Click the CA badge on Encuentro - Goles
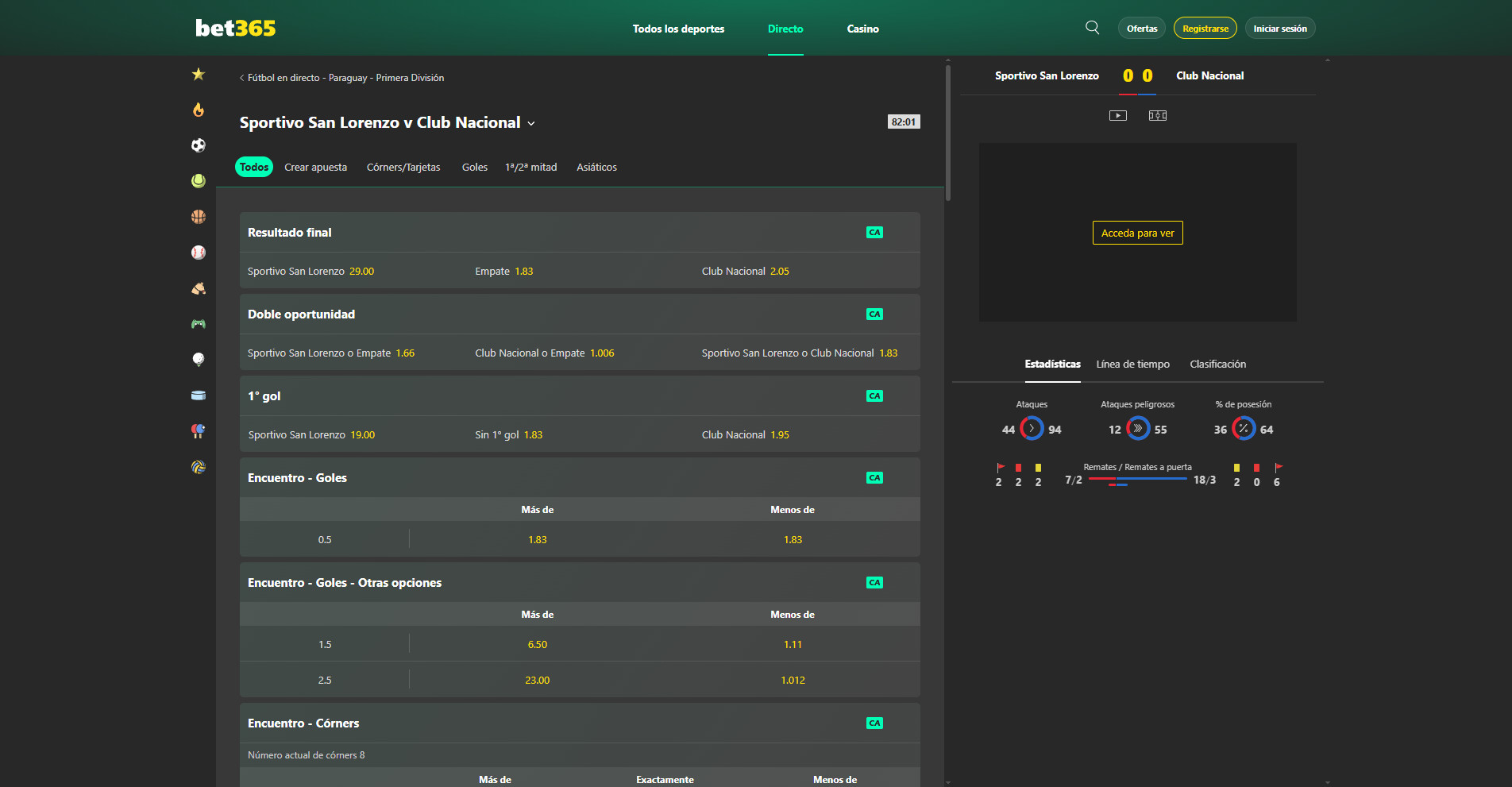Image resolution: width=1512 pixels, height=787 pixels. [x=874, y=478]
